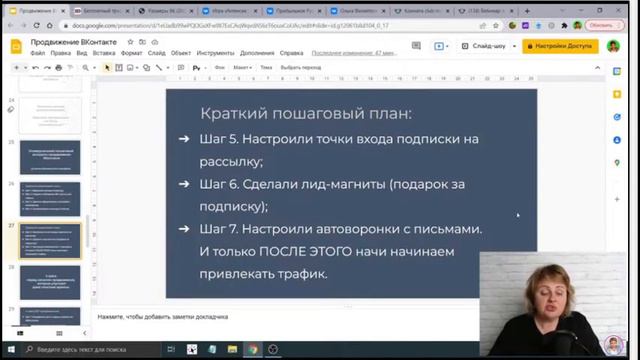Screen dimensions: 640x360
Task: Select slide 28 thumbnail
Action: click(x=50, y=282)
